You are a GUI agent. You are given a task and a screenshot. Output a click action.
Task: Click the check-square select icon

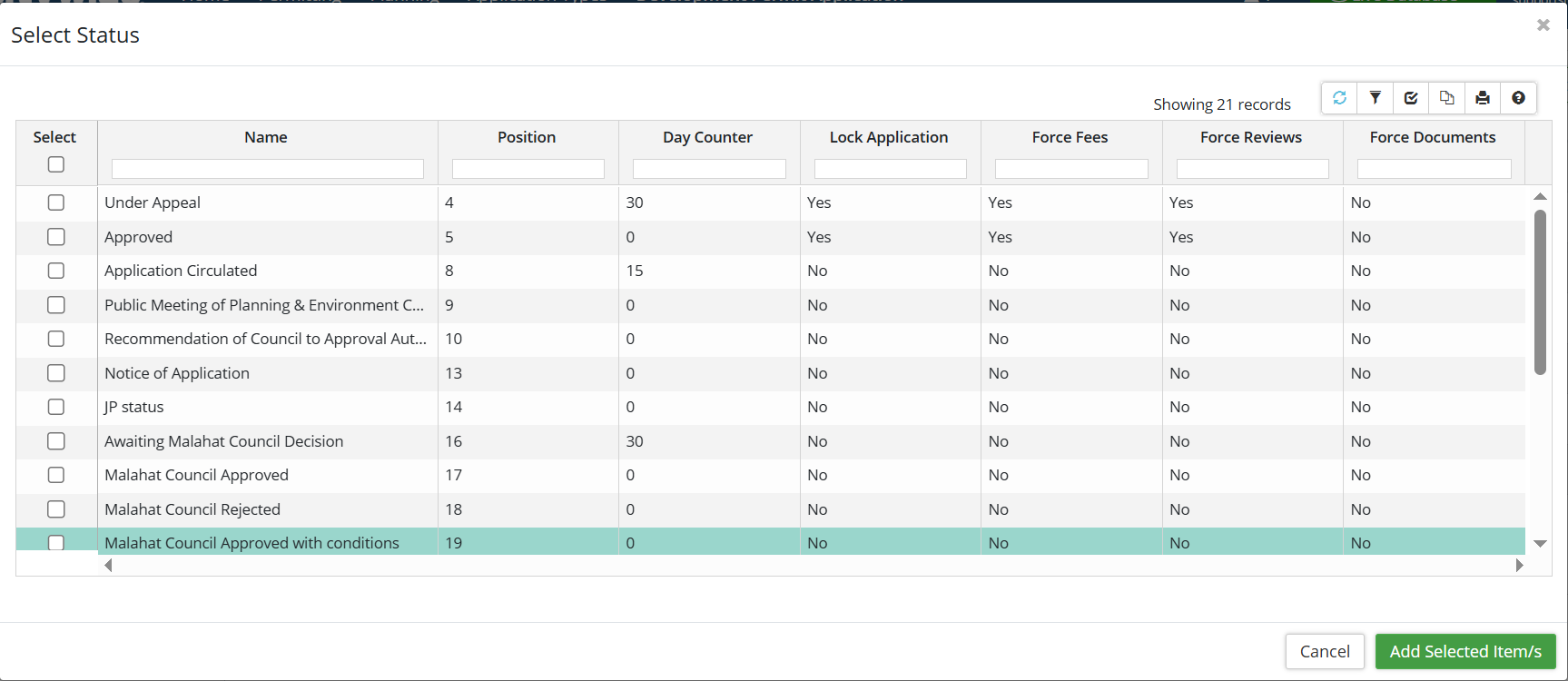click(x=1411, y=98)
